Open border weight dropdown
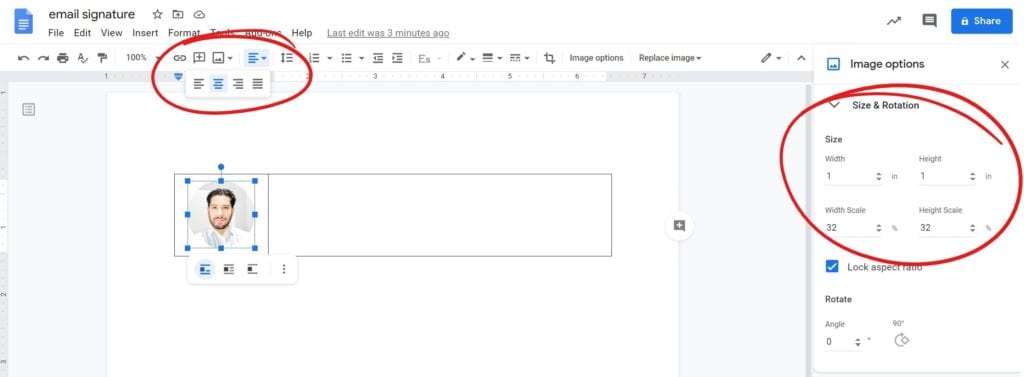Image resolution: width=1024 pixels, height=377 pixels. pyautogui.click(x=492, y=58)
